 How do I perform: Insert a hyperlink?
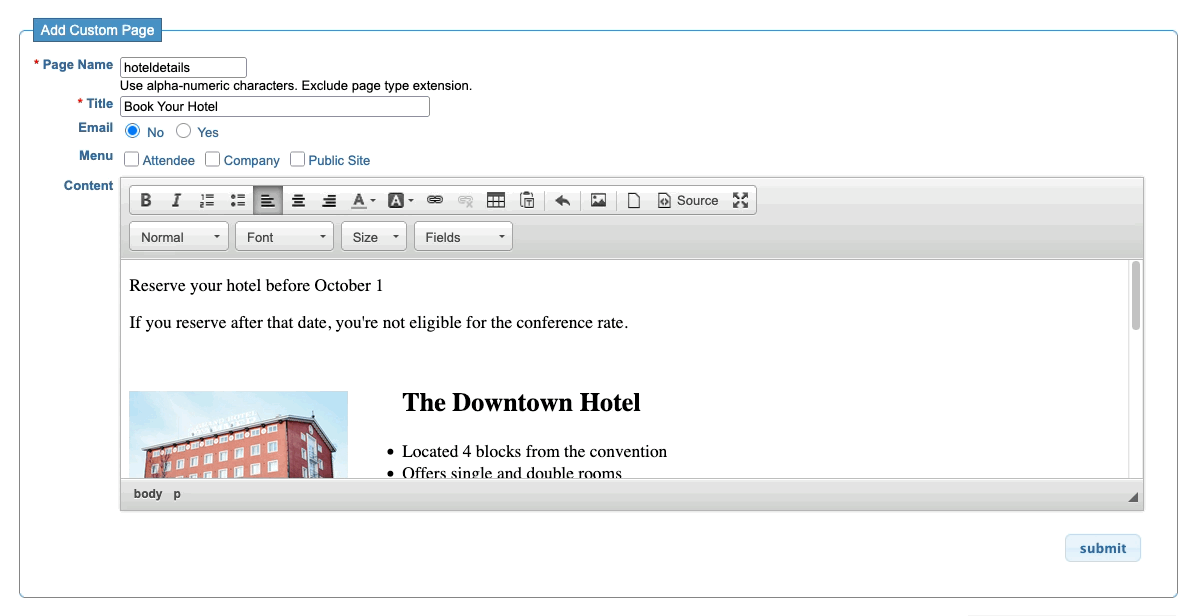coord(435,200)
